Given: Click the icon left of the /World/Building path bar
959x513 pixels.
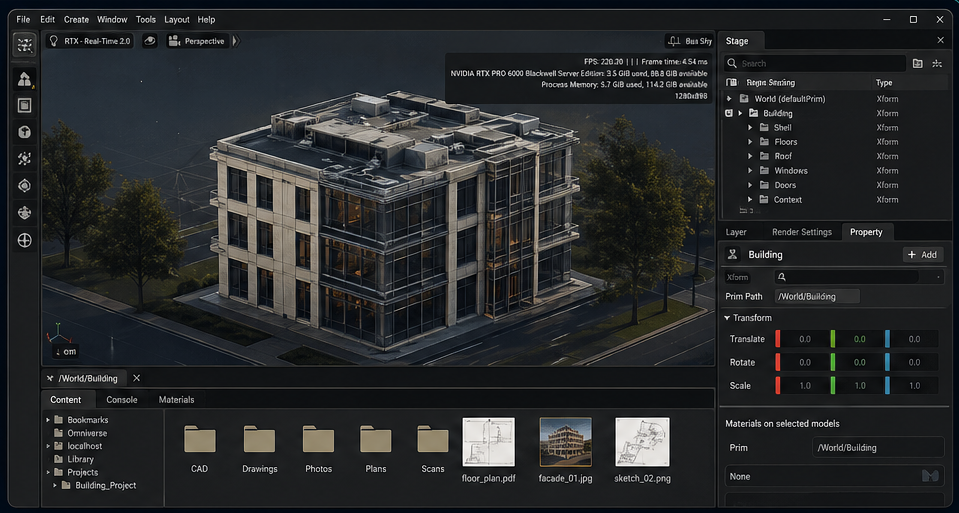Looking at the screenshot, I should point(50,378).
